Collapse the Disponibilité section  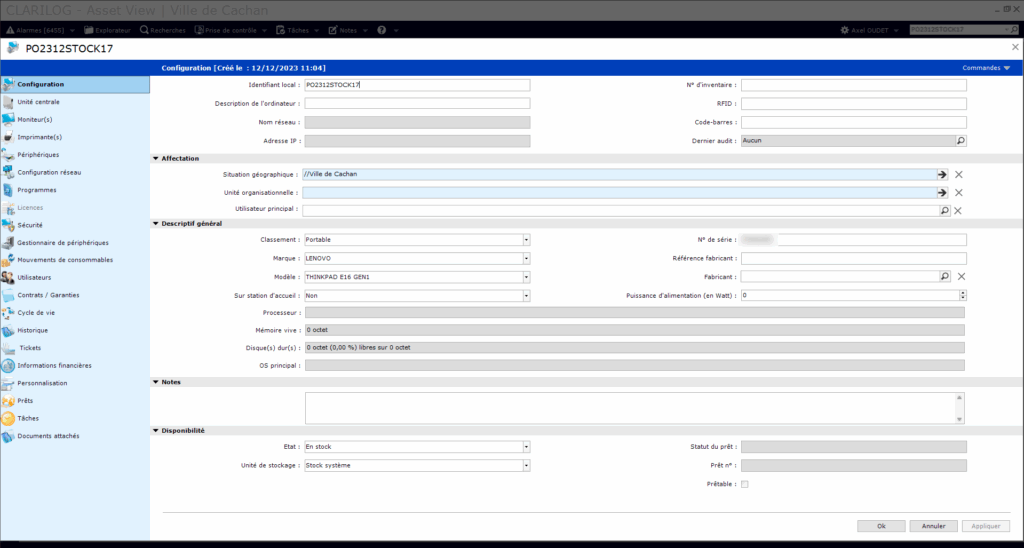click(155, 430)
